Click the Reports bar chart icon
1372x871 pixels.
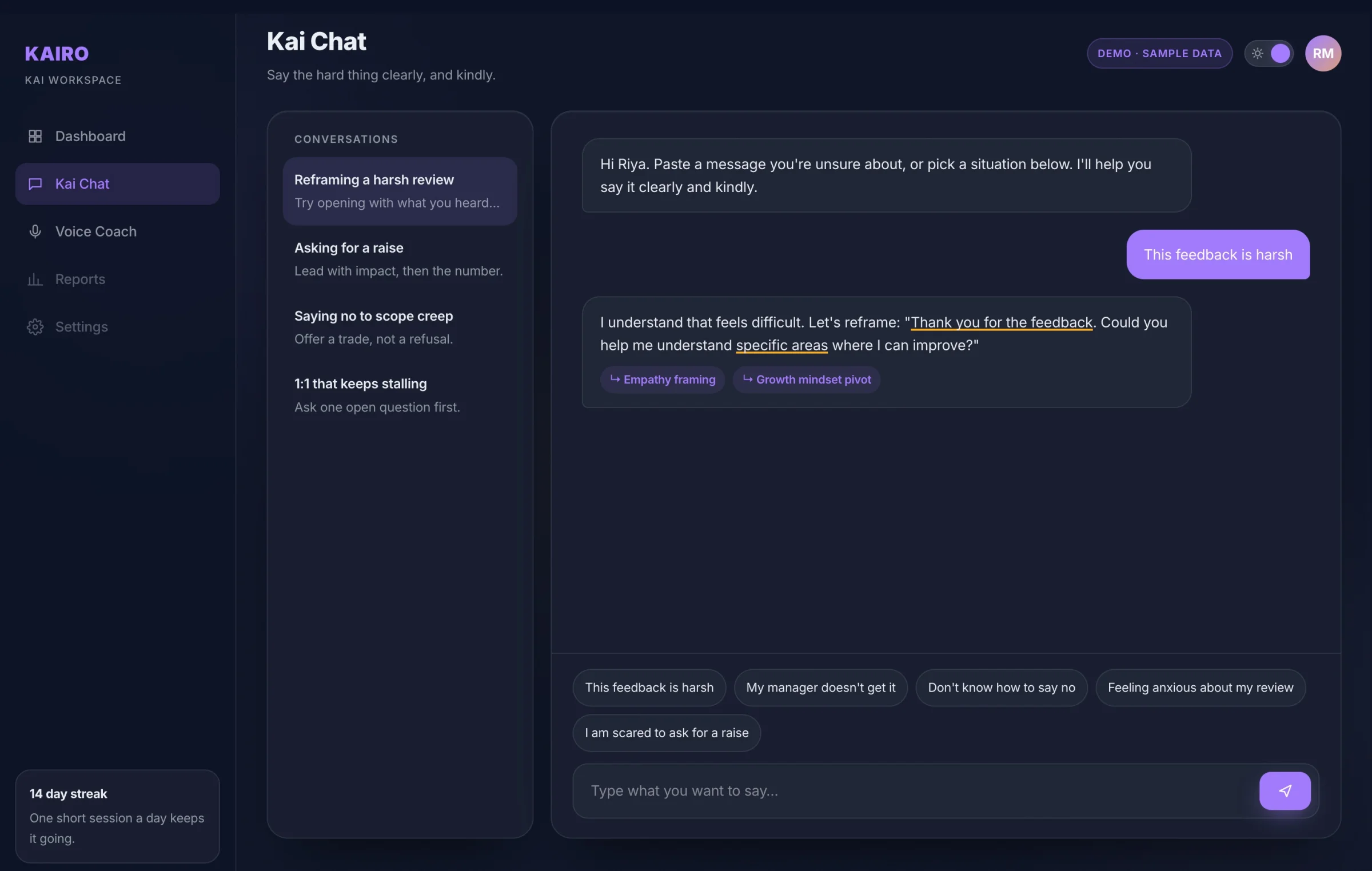(35, 279)
